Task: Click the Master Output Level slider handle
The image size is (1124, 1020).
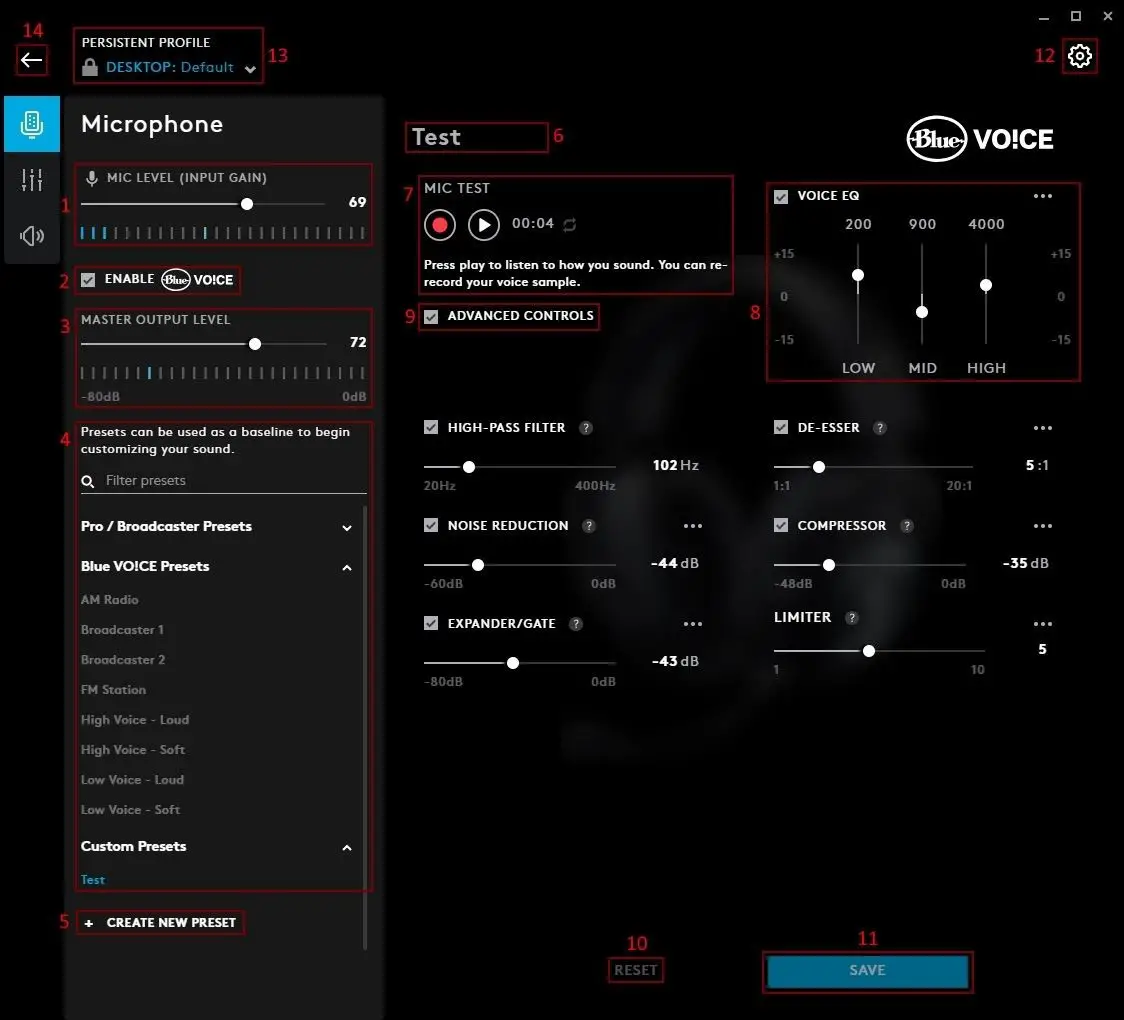Action: (x=254, y=345)
